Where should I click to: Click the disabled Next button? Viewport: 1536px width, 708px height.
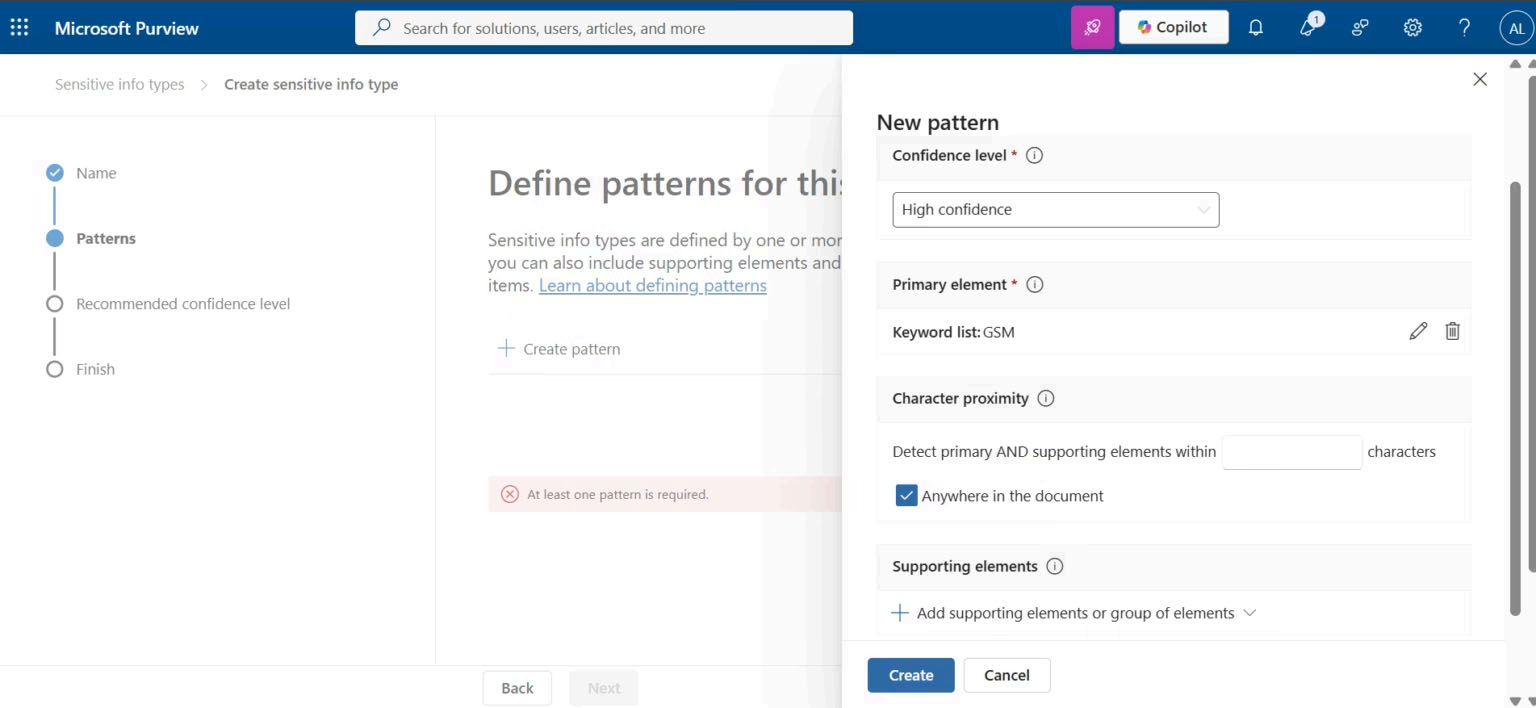point(604,688)
